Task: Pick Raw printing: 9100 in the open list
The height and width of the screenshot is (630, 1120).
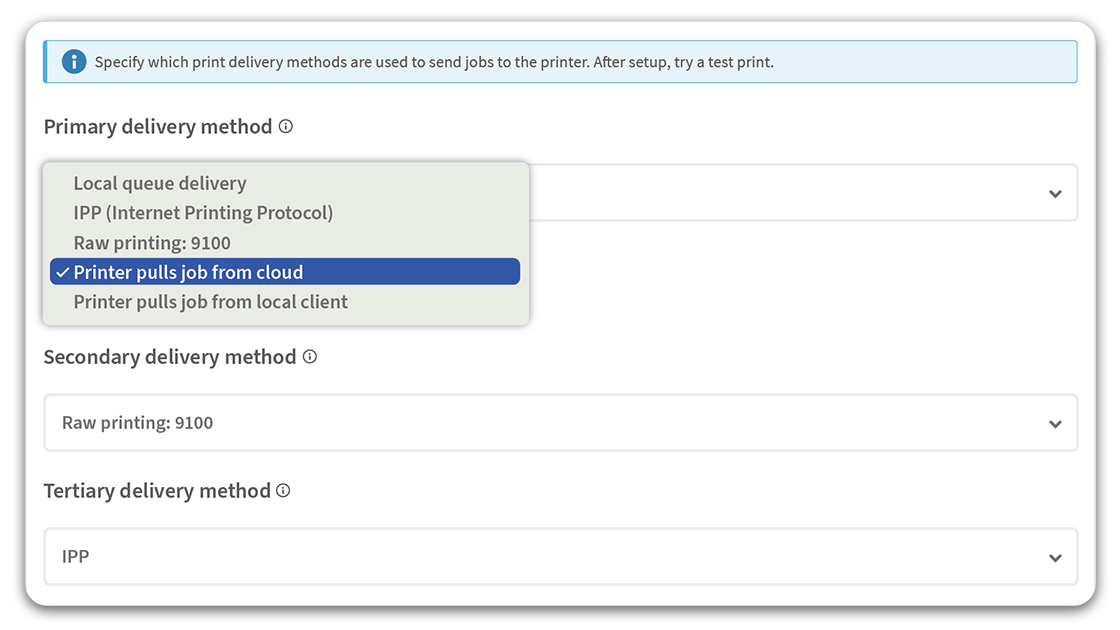Action: (x=152, y=243)
